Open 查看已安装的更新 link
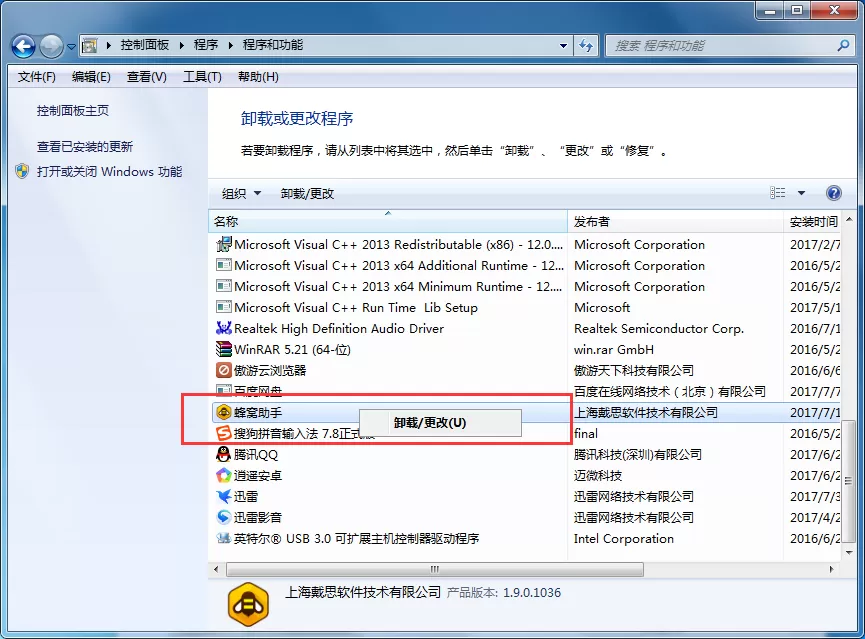Viewport: 865px width, 639px height. [x=85, y=146]
